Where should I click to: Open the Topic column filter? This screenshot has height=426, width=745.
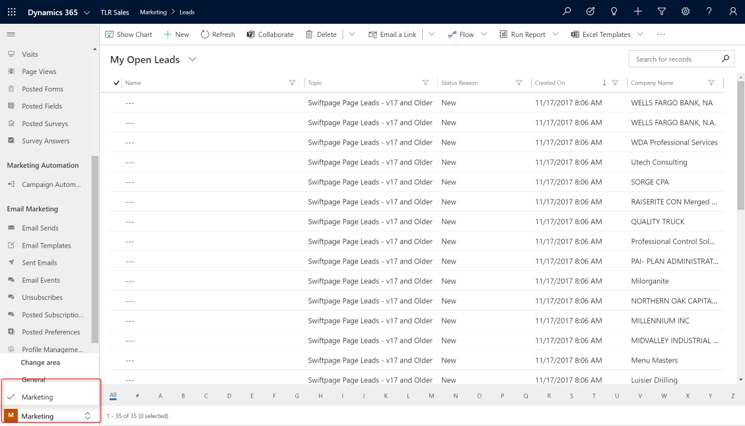click(x=425, y=83)
